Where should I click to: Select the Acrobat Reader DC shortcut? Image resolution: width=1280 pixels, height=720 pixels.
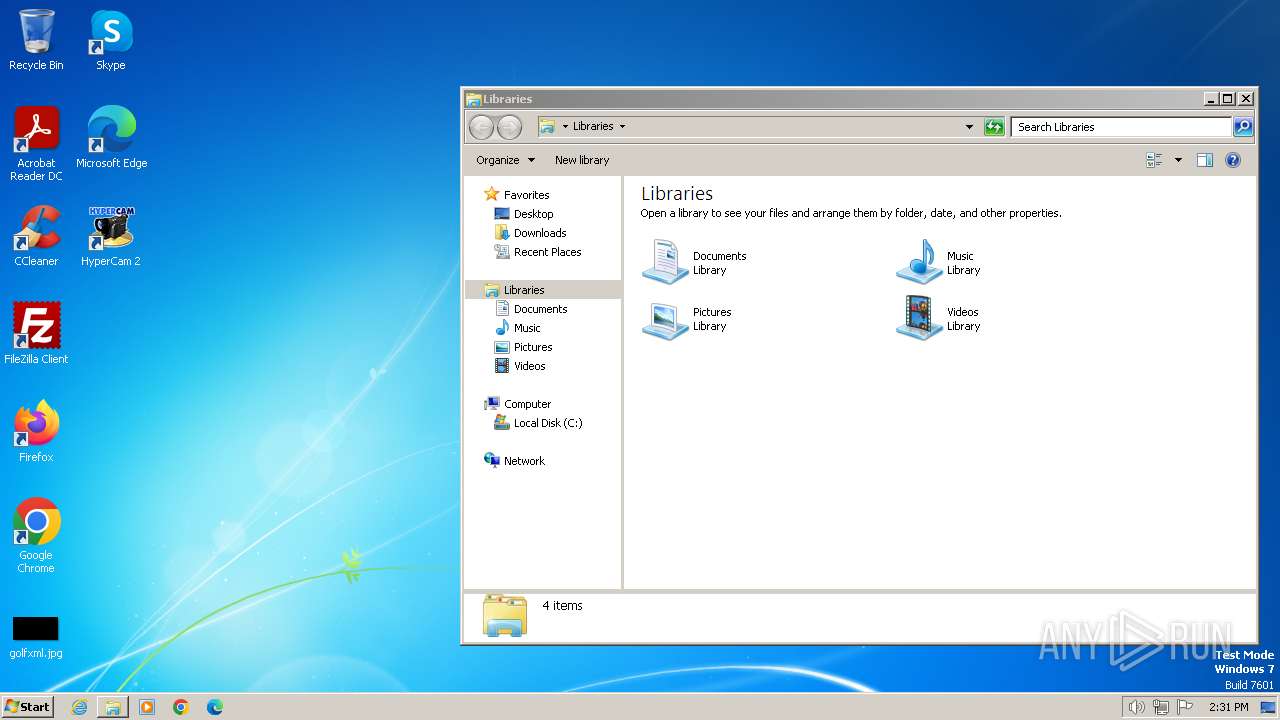pos(36,144)
